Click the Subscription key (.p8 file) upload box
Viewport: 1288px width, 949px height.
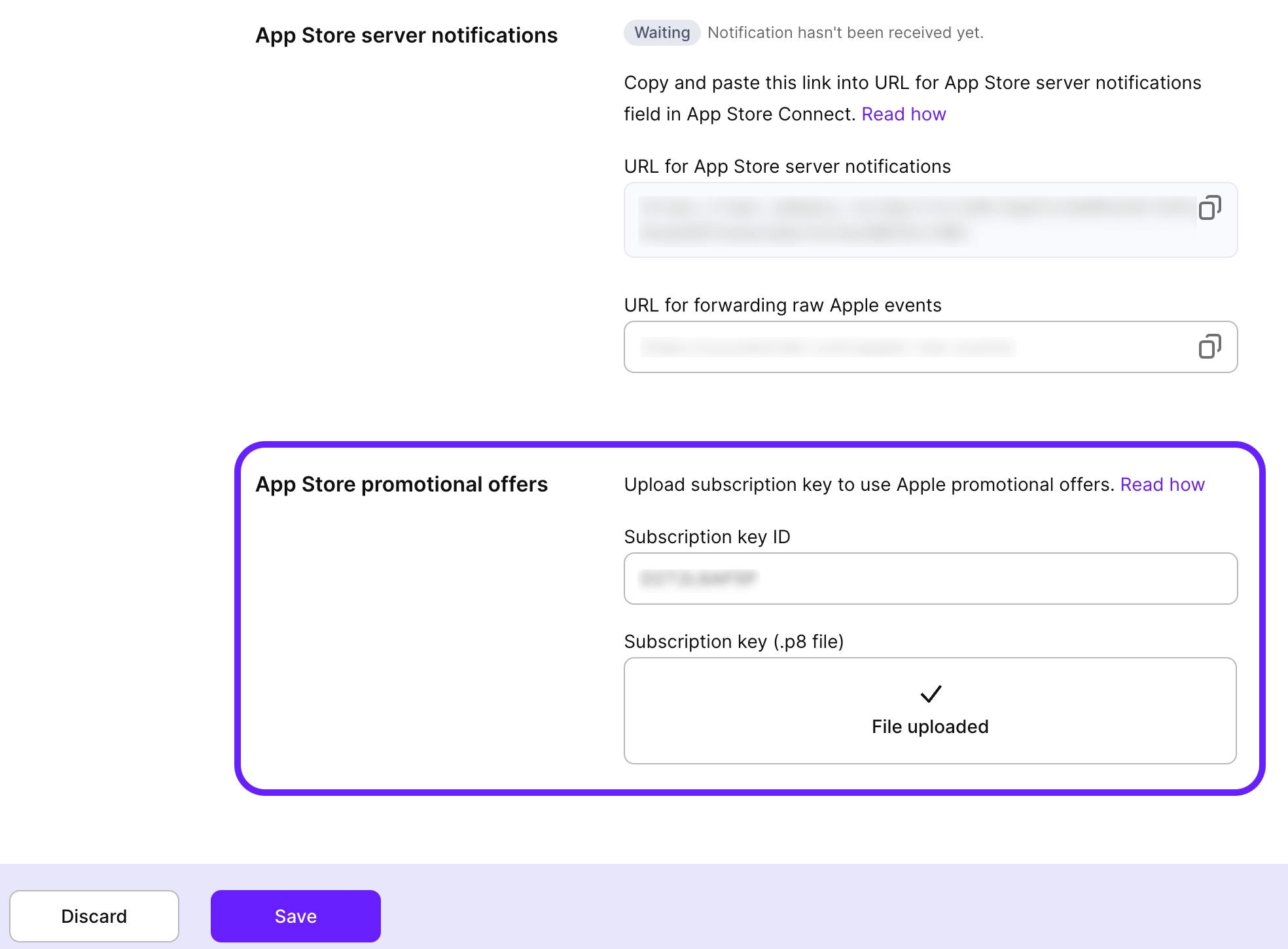(930, 711)
